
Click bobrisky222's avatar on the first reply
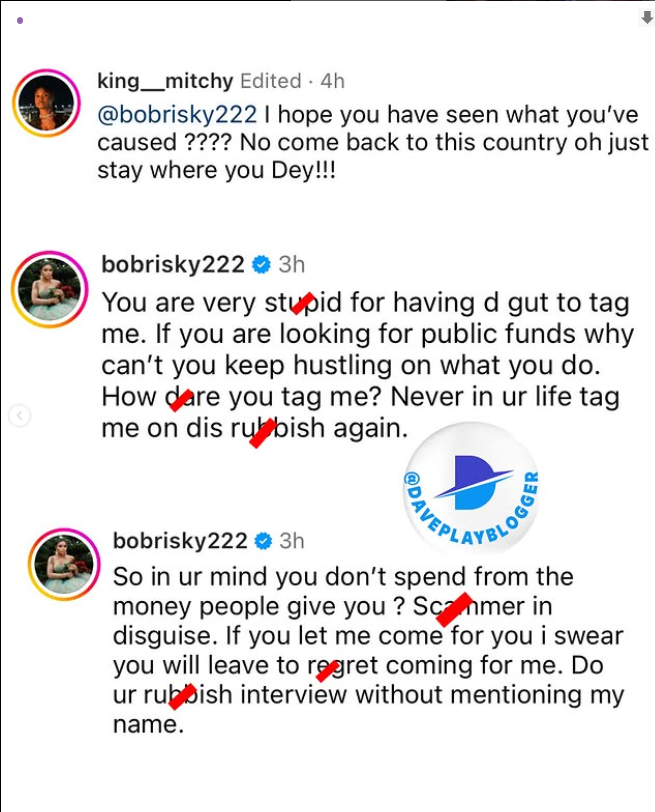50,289
